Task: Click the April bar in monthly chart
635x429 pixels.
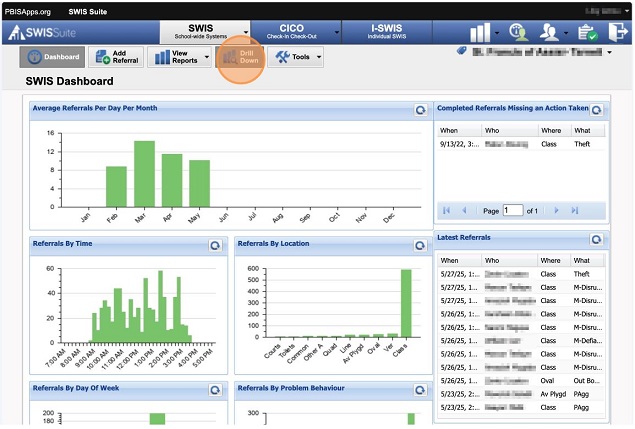Action: pos(172,181)
